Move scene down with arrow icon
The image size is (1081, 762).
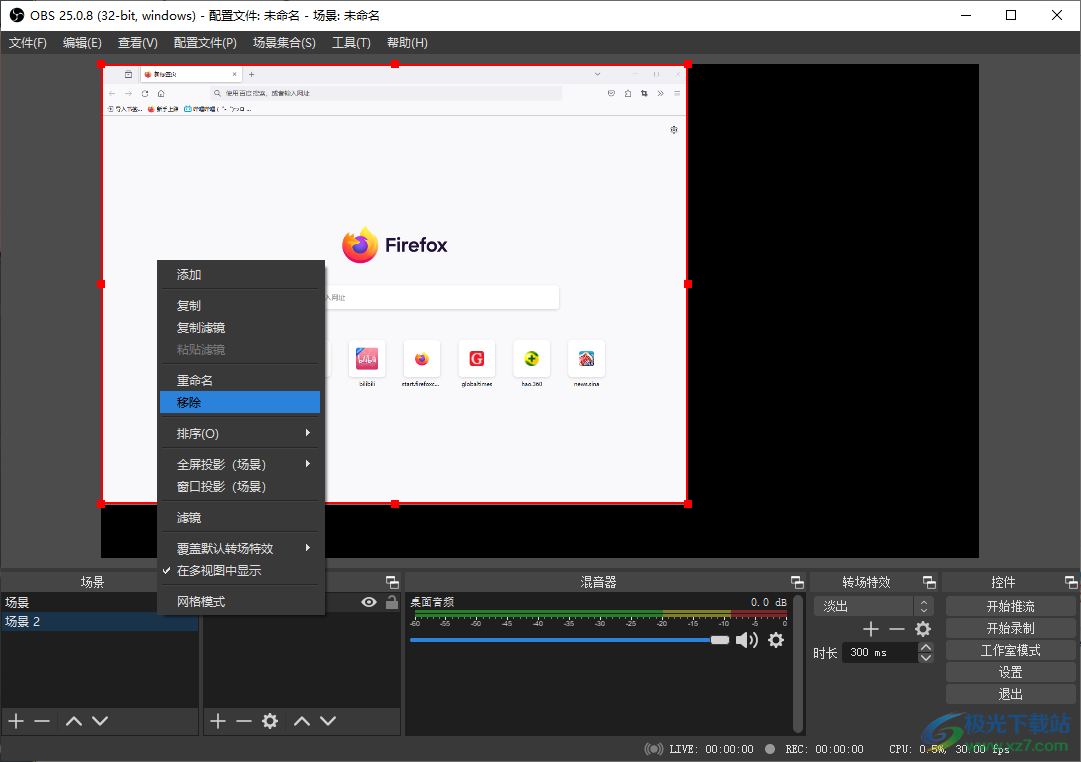pos(100,721)
